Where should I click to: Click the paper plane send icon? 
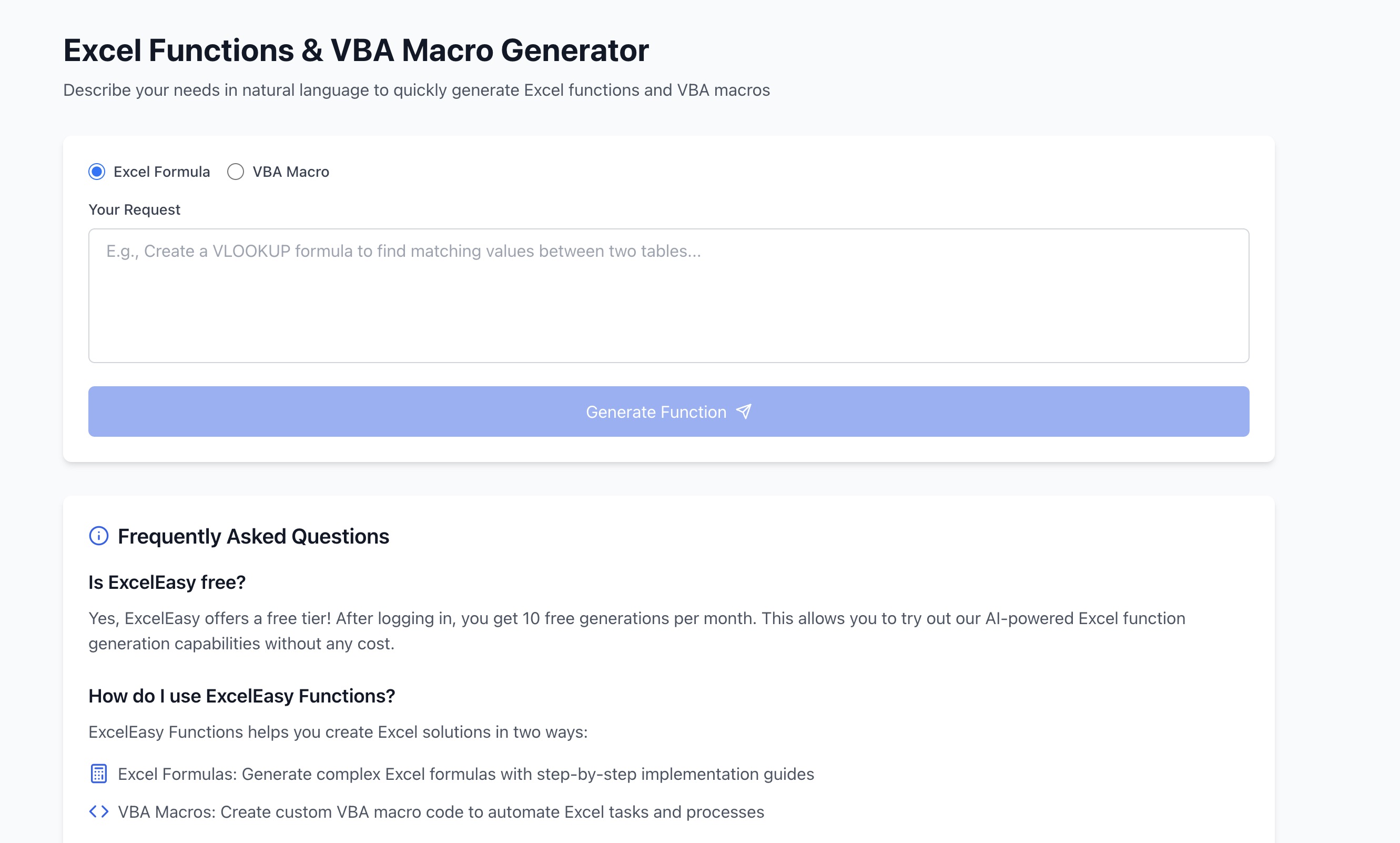coord(744,412)
